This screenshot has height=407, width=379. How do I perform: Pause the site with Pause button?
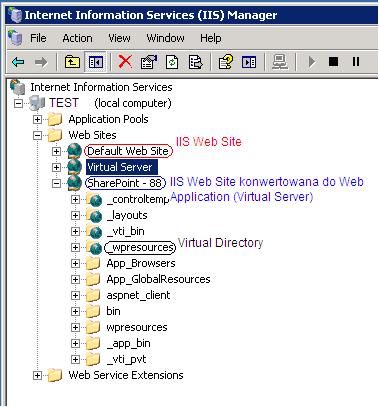click(356, 62)
